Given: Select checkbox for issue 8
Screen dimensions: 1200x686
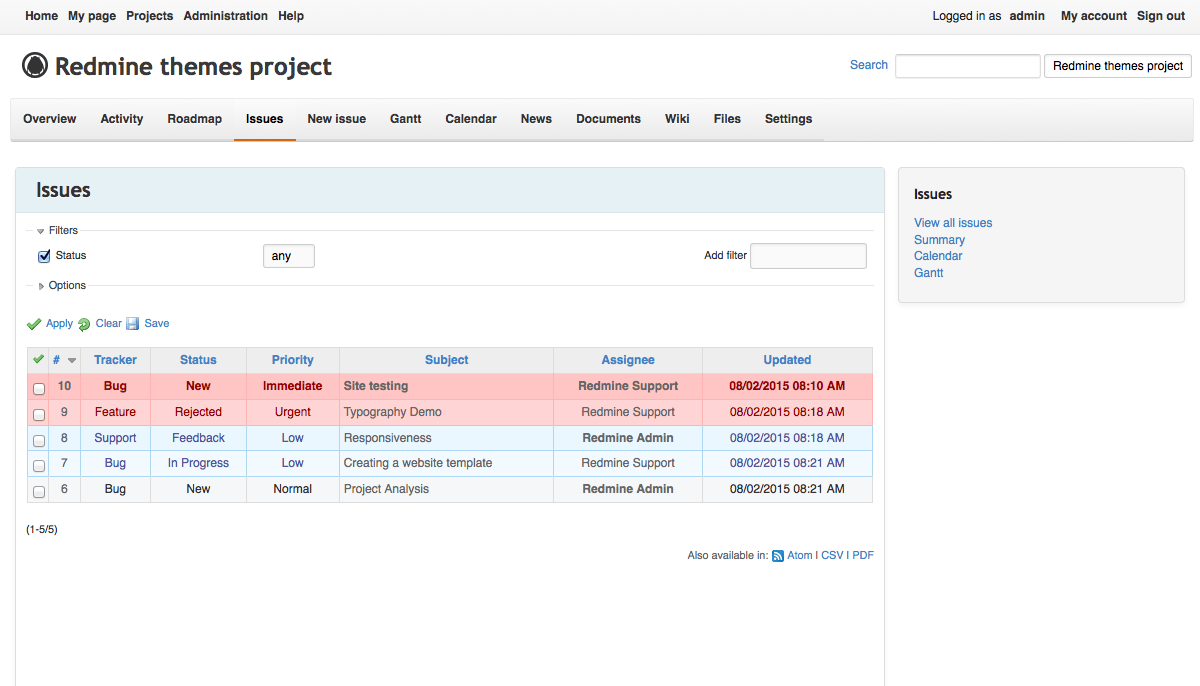Looking at the screenshot, I should tap(39, 440).
